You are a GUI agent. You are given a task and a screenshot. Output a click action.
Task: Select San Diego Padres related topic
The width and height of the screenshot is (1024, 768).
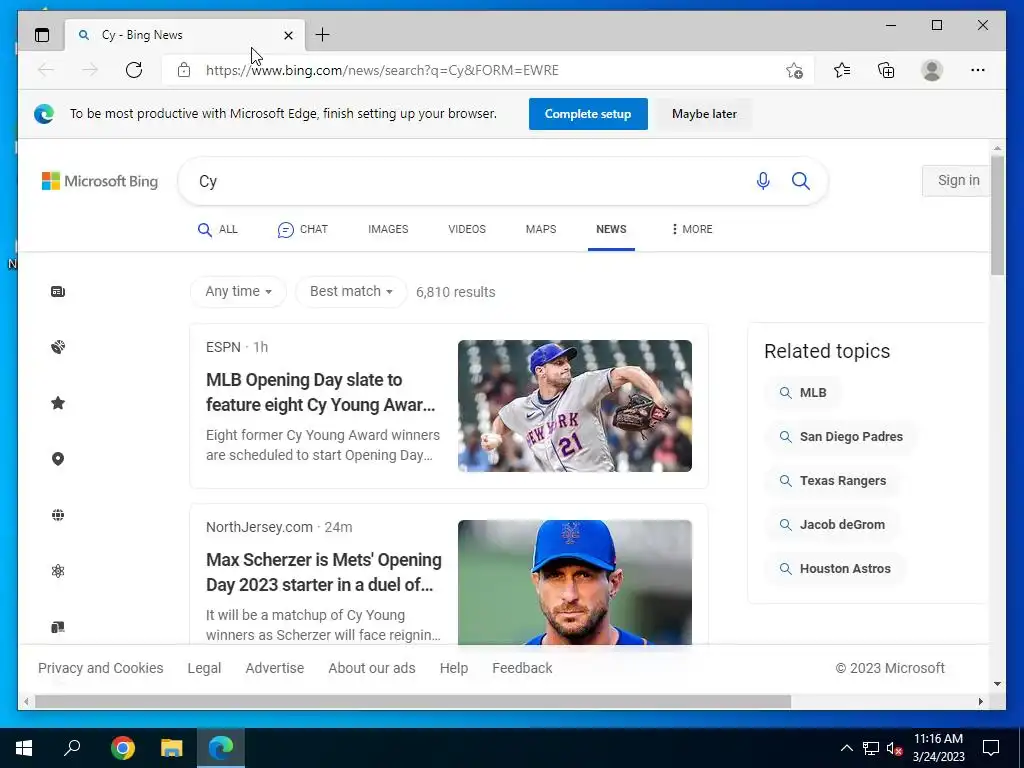click(841, 437)
